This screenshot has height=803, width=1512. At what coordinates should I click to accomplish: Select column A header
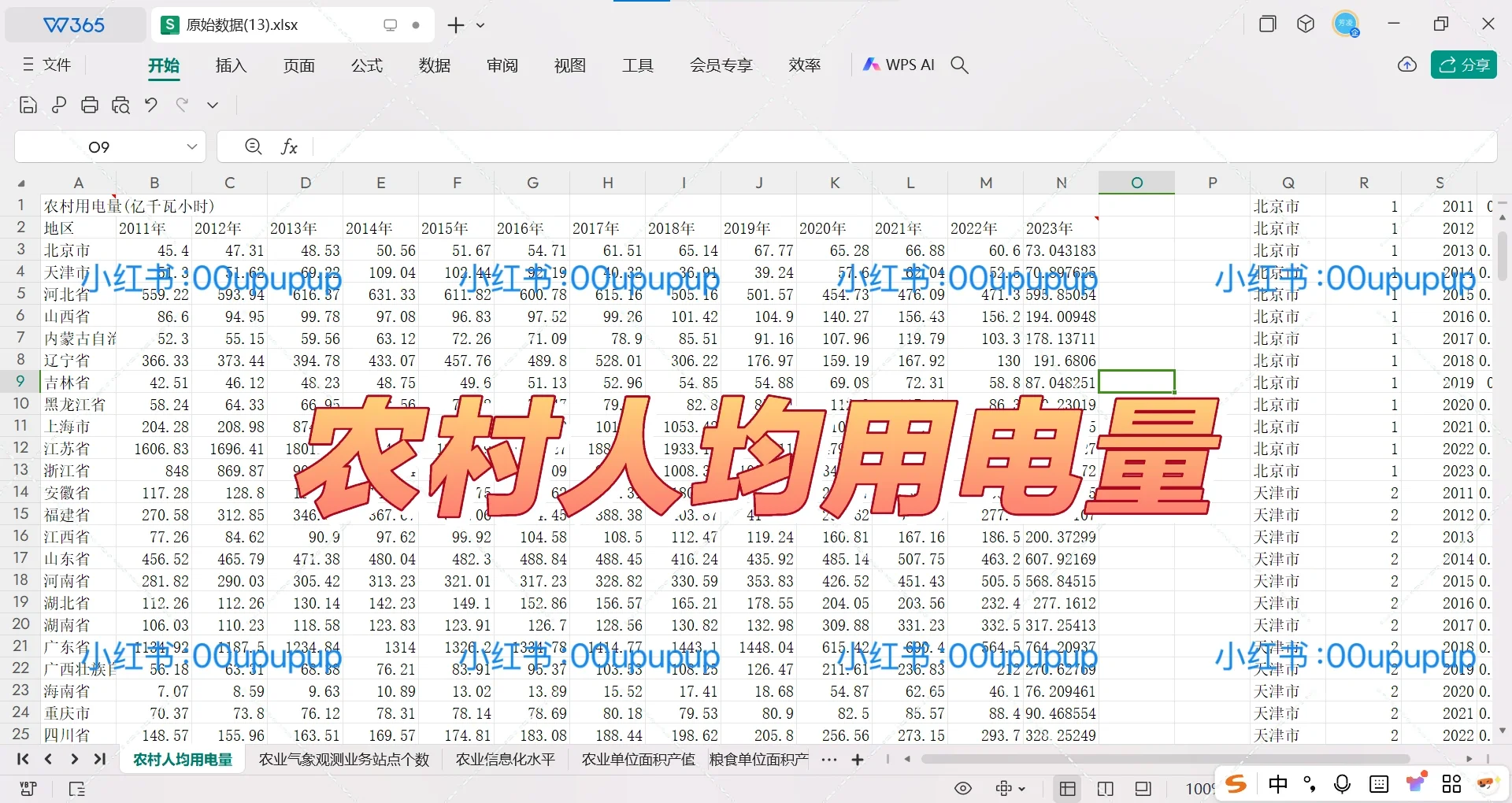[79, 183]
